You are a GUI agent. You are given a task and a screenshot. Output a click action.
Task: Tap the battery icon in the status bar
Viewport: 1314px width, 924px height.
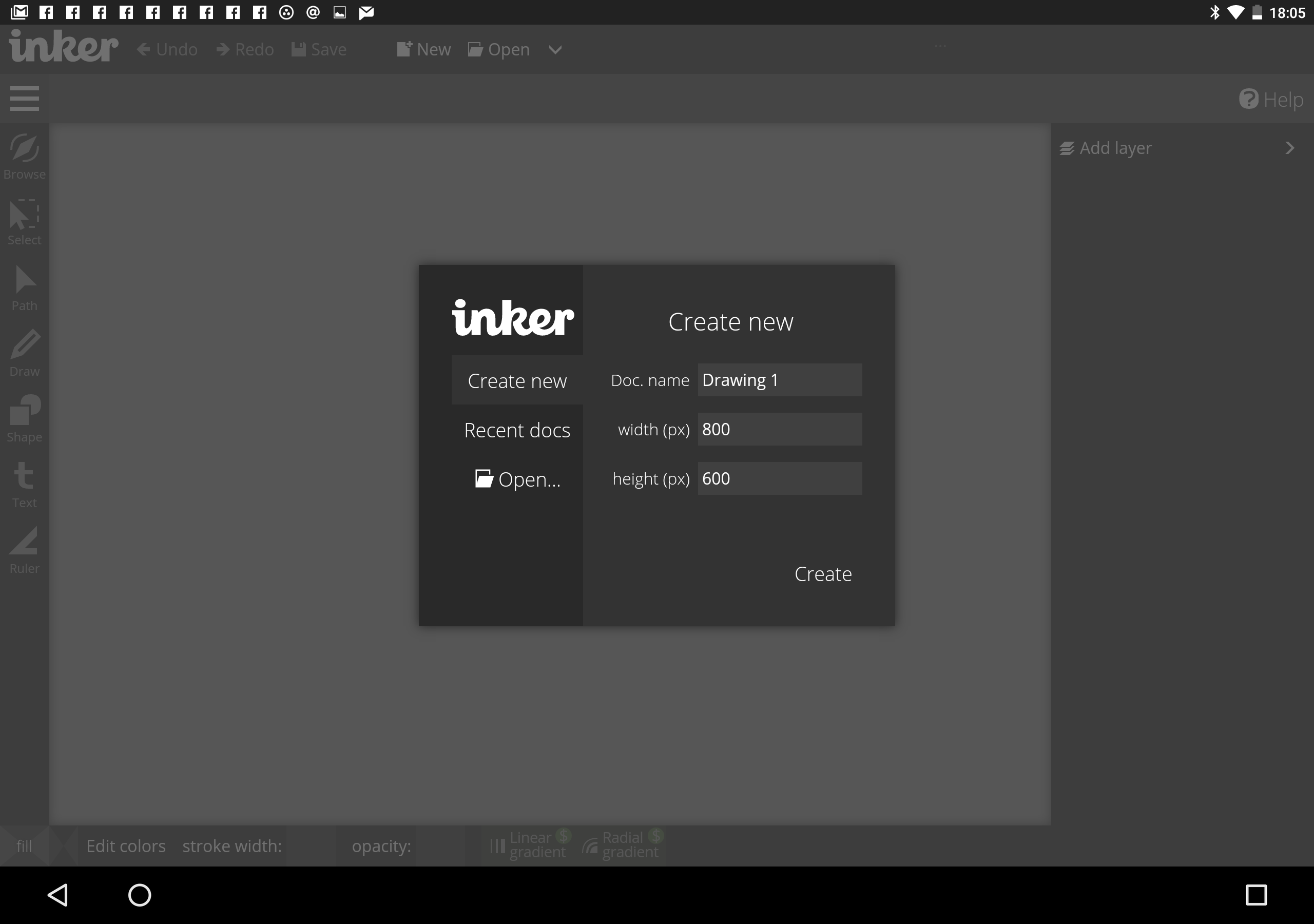1258,13
